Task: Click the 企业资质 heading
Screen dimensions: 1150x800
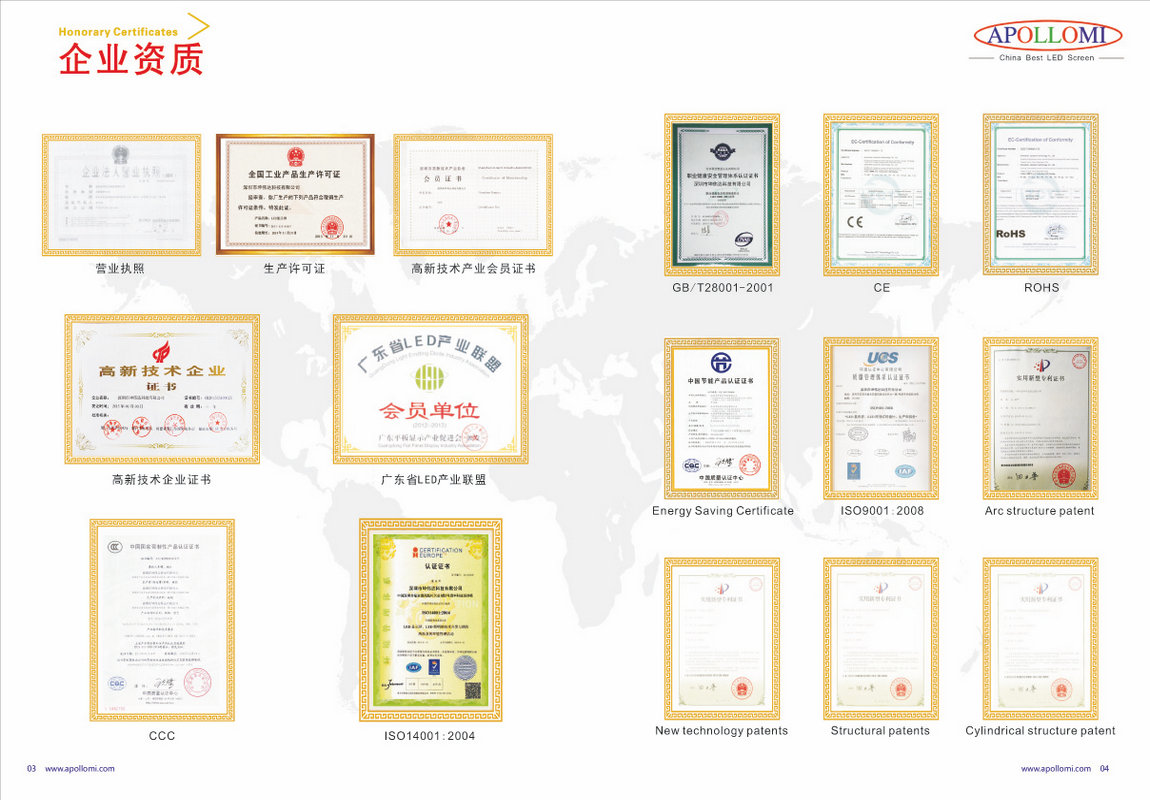Action: [x=131, y=59]
